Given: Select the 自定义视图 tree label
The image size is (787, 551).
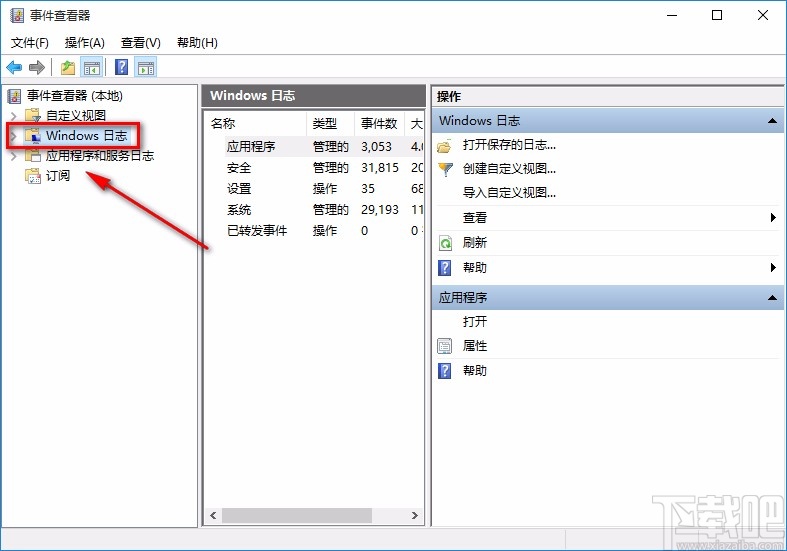Looking at the screenshot, I should (76, 115).
